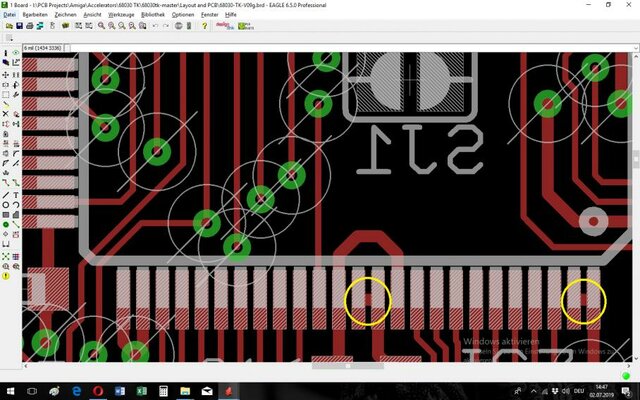
Task: Click the Open file folder icon
Action: pos(8,27)
